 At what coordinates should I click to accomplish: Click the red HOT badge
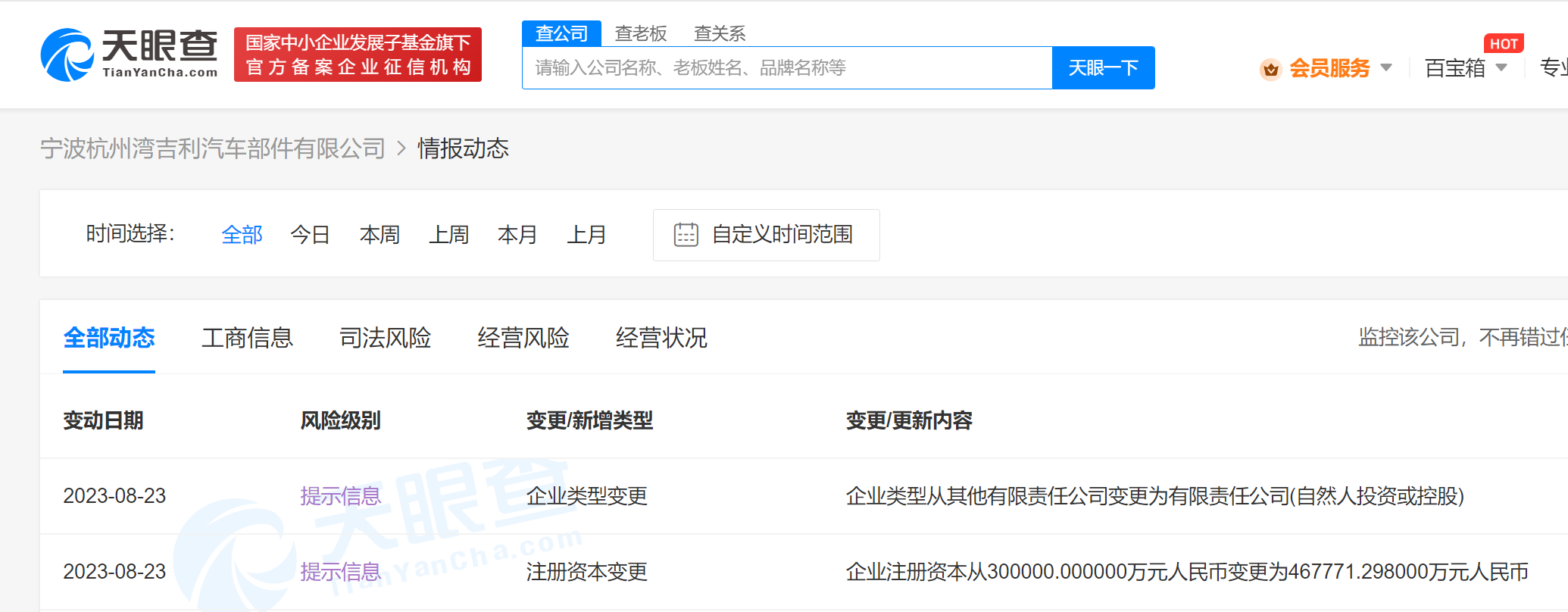click(x=1503, y=44)
